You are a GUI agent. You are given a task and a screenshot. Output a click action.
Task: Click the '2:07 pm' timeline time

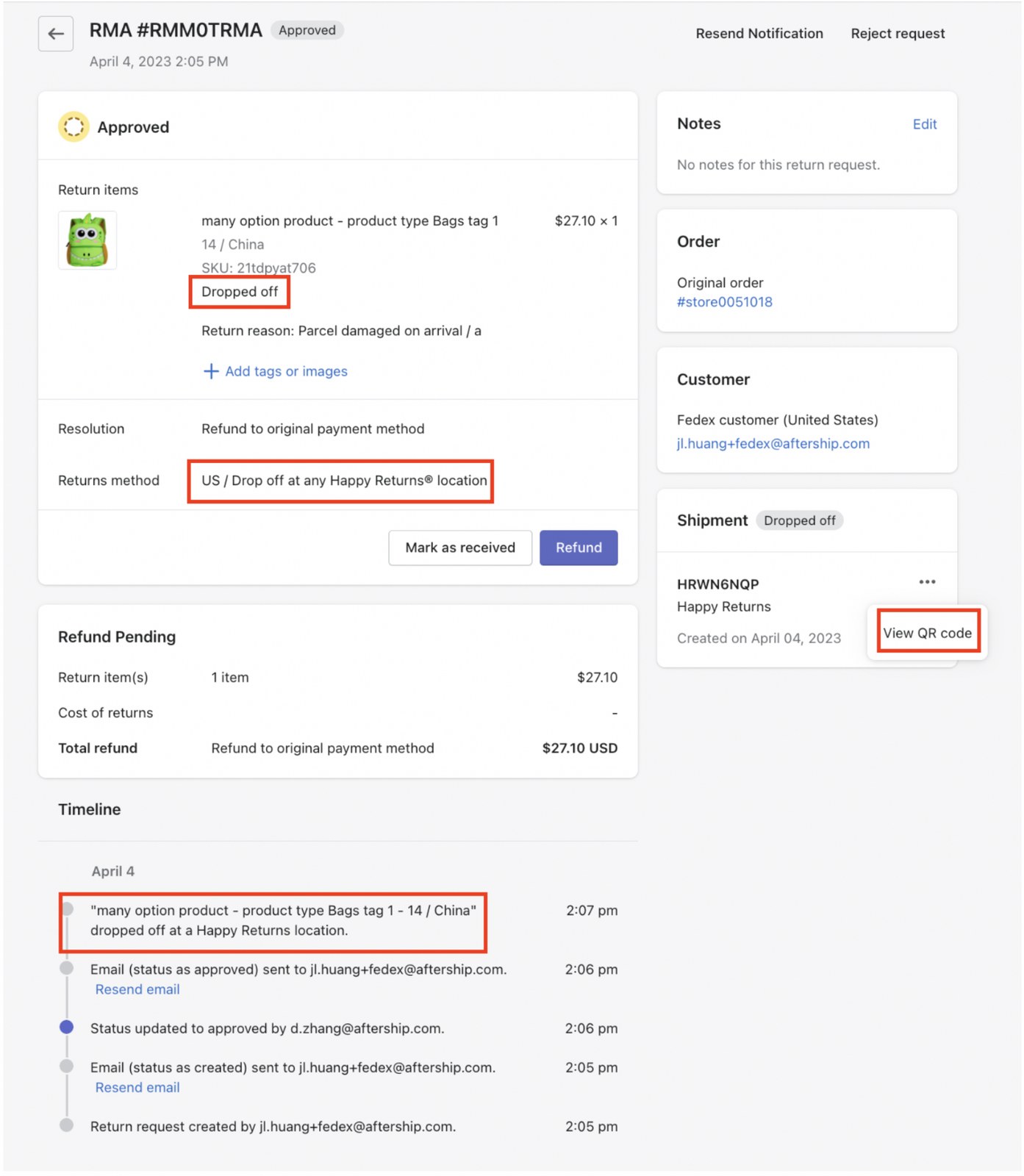point(592,911)
